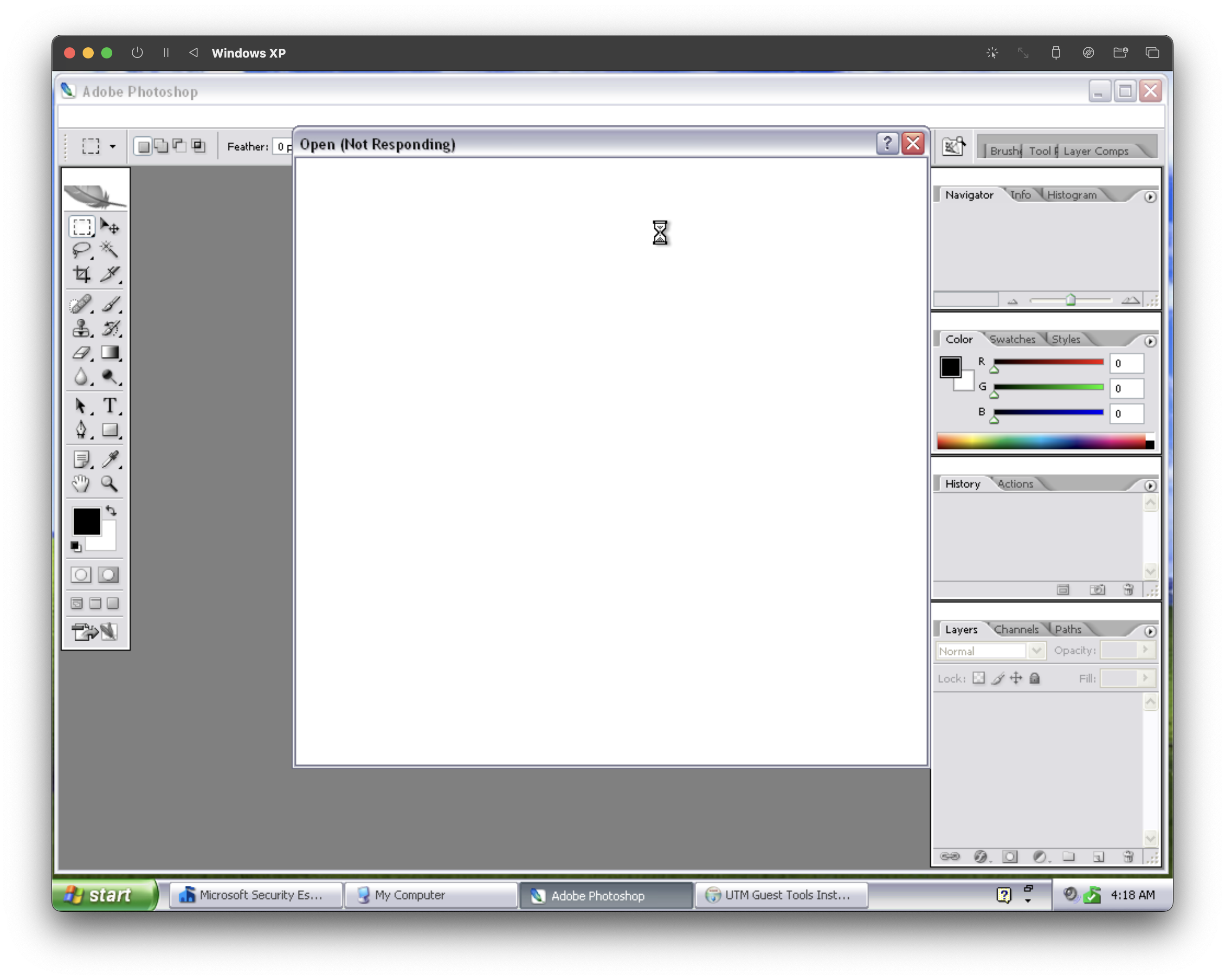Switch to My Computer taskbar window

click(x=431, y=895)
